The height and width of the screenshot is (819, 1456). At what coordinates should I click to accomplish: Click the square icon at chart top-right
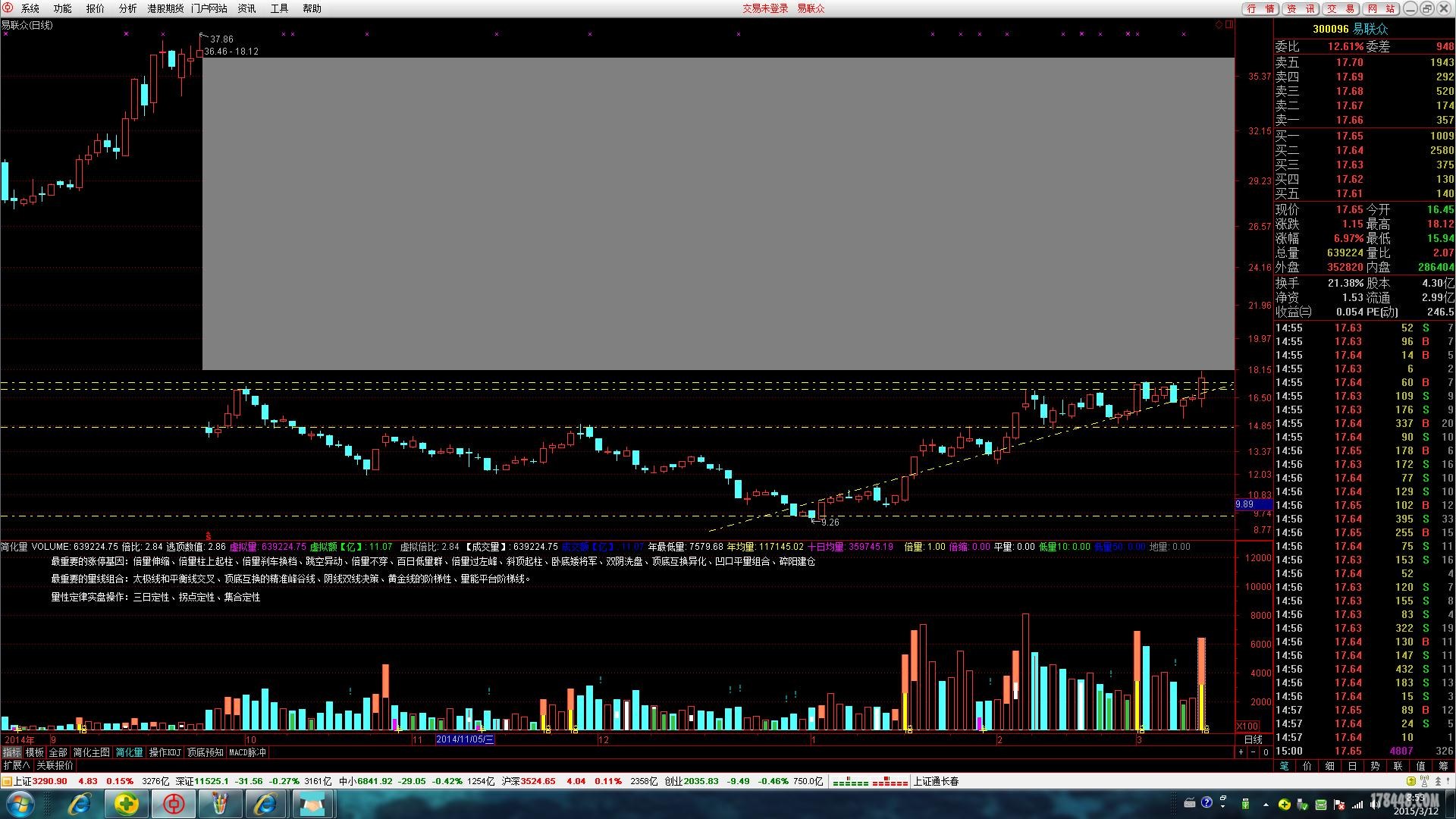tap(1229, 24)
